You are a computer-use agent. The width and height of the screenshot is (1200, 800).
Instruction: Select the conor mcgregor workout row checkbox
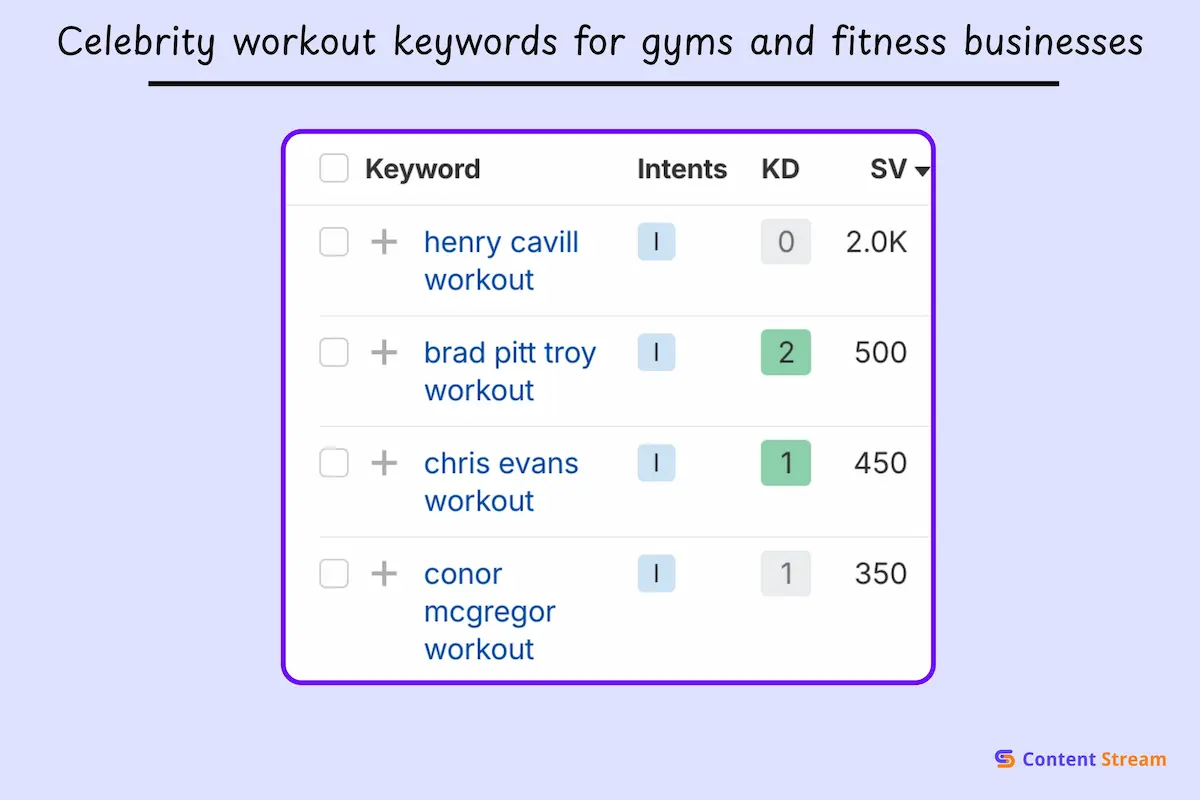click(334, 573)
